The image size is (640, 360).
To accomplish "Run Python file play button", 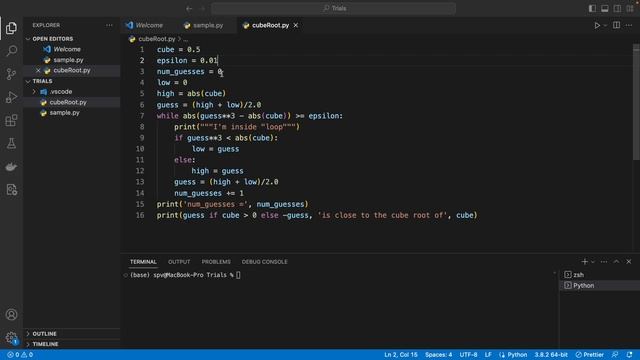I will [597, 25].
